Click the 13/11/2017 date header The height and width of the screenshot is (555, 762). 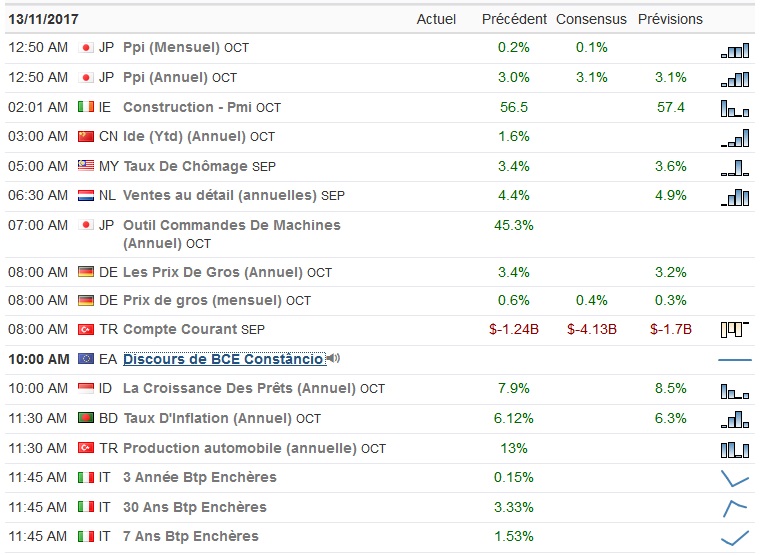pyautogui.click(x=43, y=19)
